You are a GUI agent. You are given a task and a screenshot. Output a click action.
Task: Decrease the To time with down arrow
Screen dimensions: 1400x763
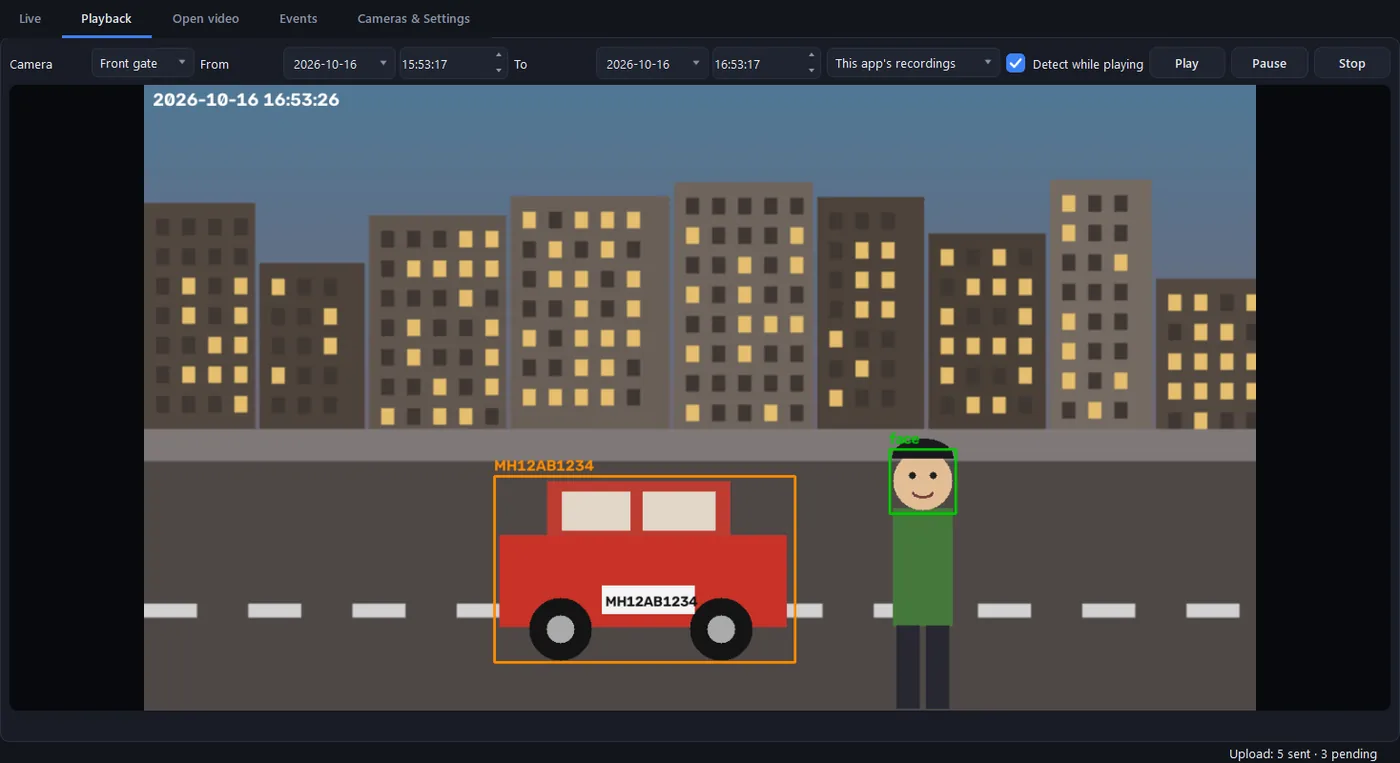(812, 71)
